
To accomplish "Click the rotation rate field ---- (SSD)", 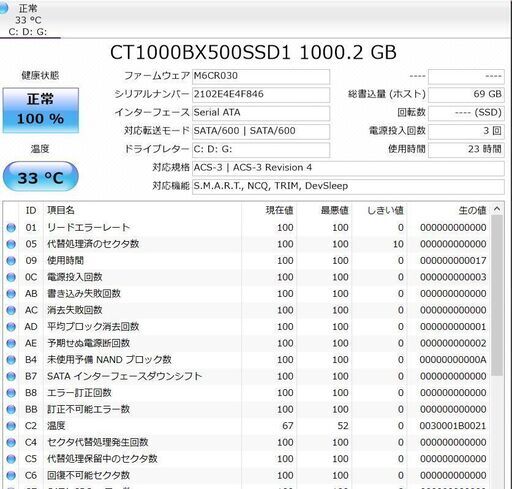I will click(x=466, y=113).
